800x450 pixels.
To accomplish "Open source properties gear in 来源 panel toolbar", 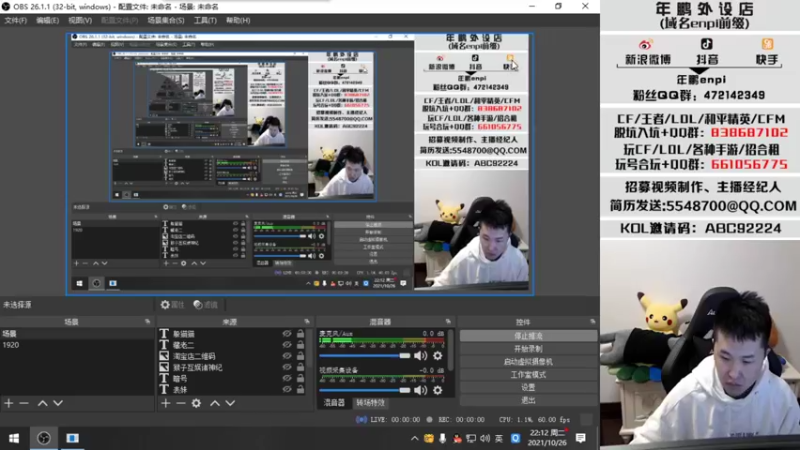I will [196, 403].
